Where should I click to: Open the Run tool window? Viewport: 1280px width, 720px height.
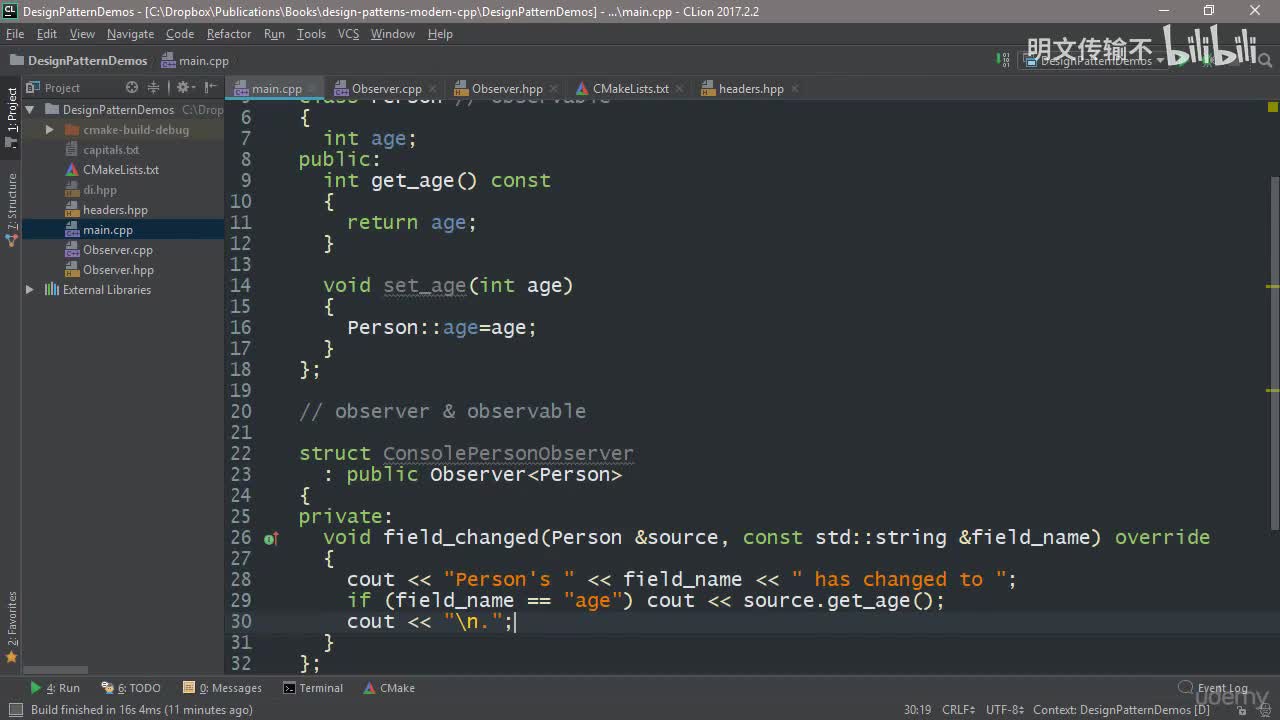55,688
